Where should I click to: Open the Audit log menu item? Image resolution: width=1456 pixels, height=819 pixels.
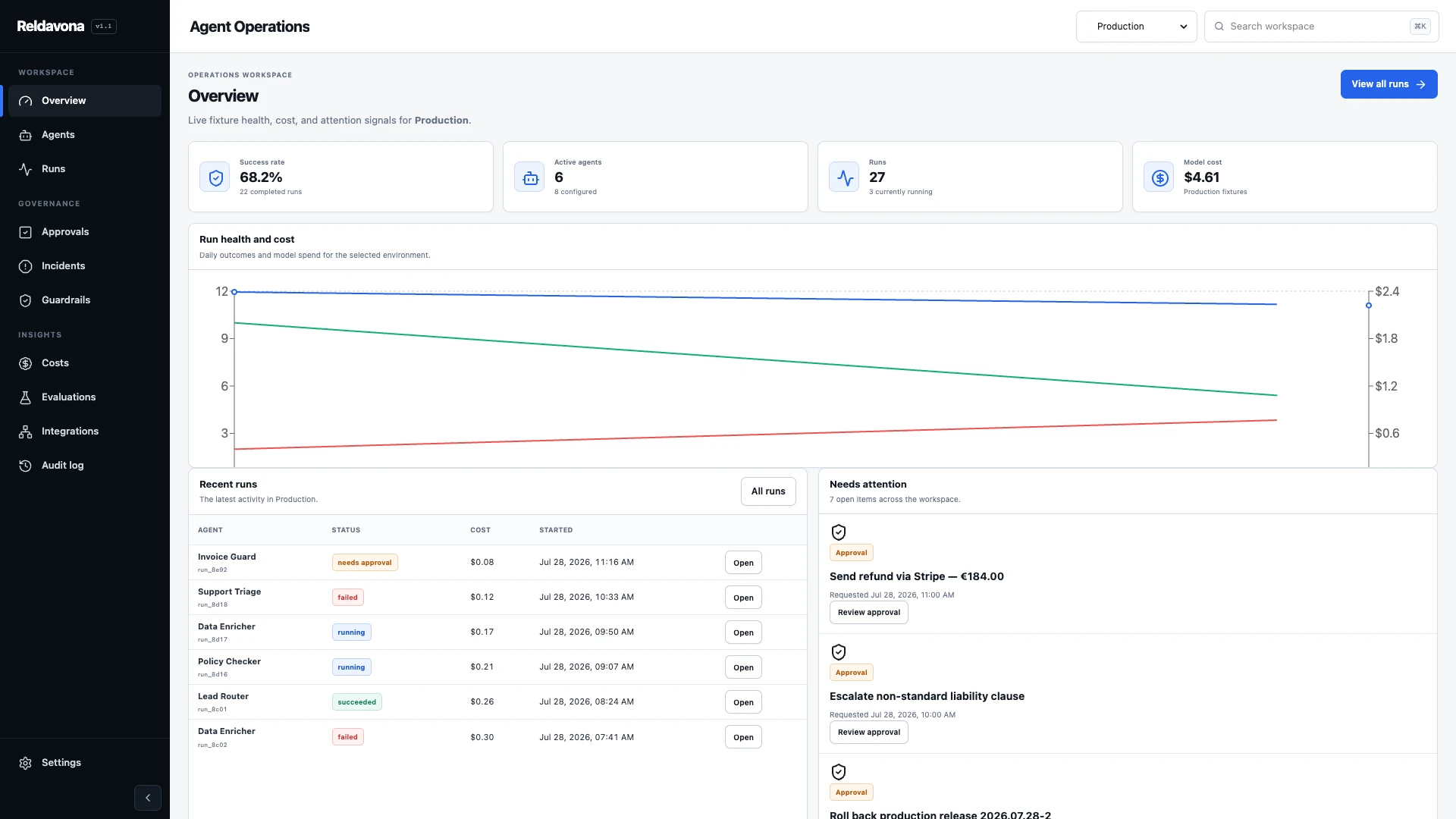pyautogui.click(x=85, y=466)
